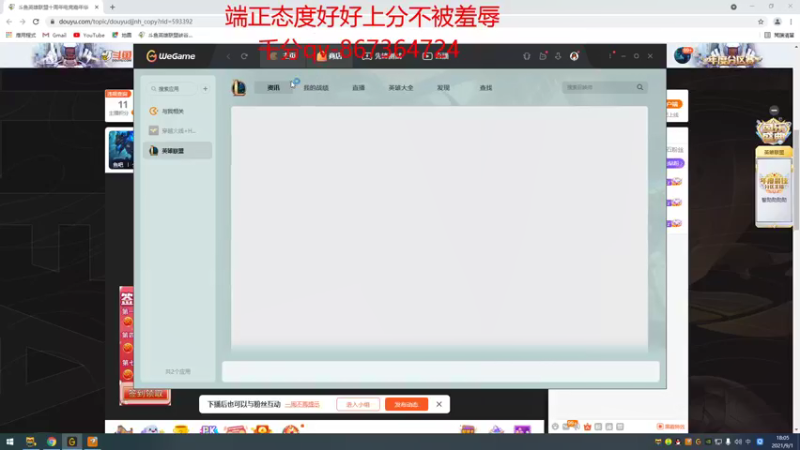Open the reading list in the bookmarks bar
800x450 pixels.
click(x=779, y=35)
